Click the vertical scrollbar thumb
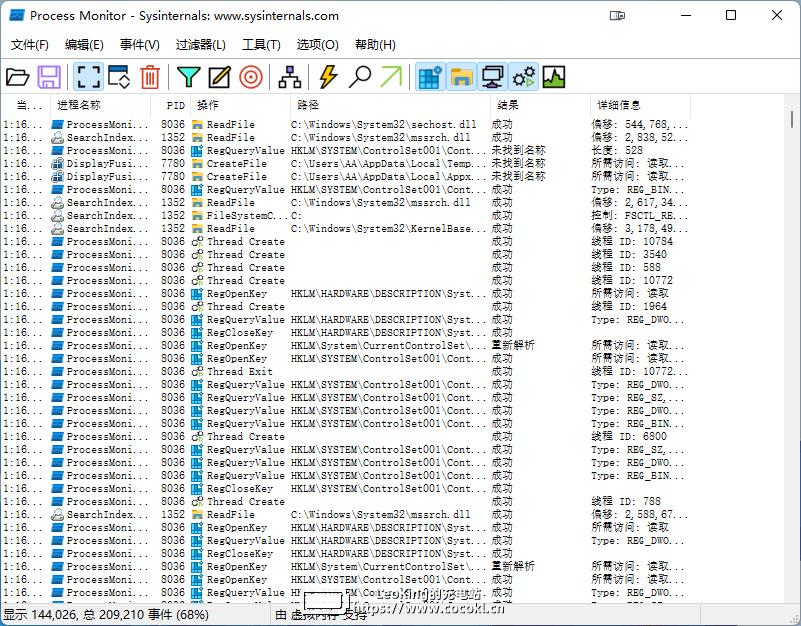 (792, 119)
